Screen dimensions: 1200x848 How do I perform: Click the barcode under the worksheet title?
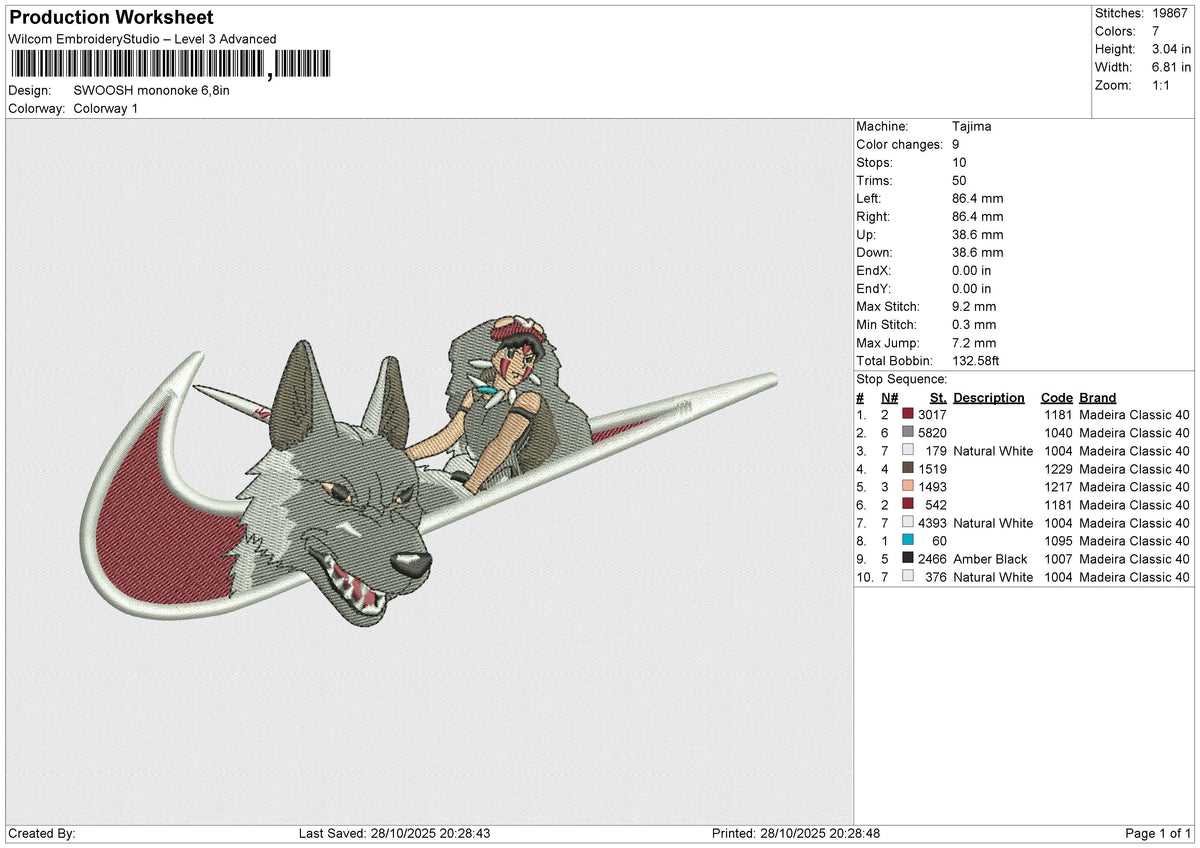coord(170,65)
